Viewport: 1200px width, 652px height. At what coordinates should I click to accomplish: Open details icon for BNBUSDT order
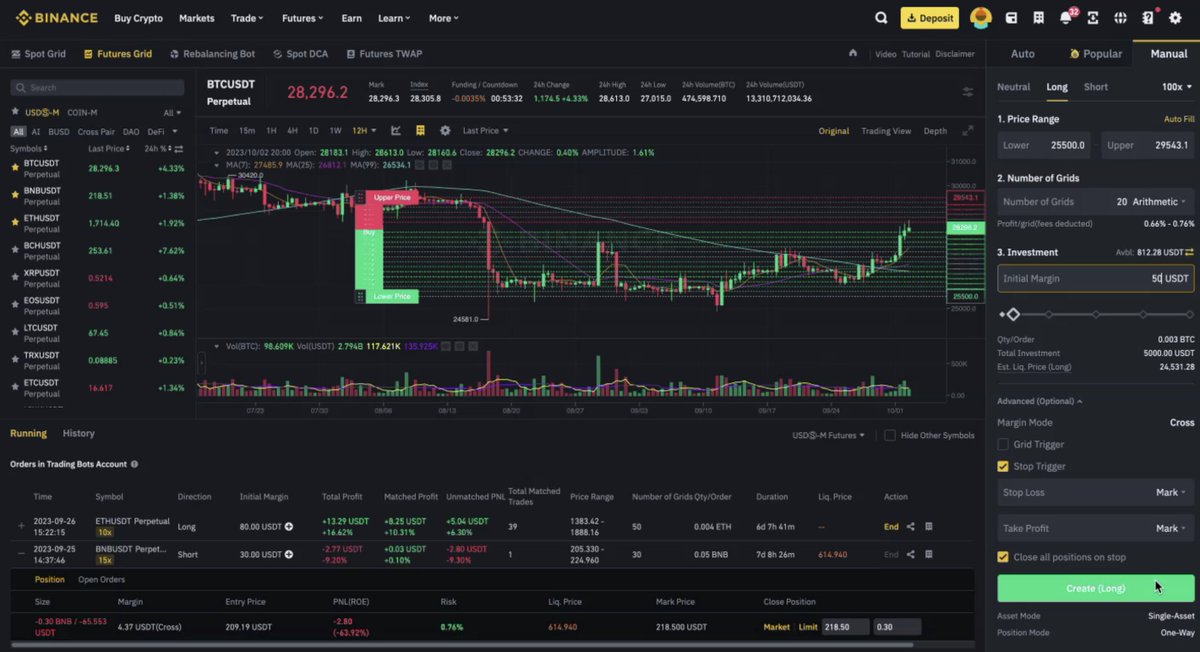point(929,554)
